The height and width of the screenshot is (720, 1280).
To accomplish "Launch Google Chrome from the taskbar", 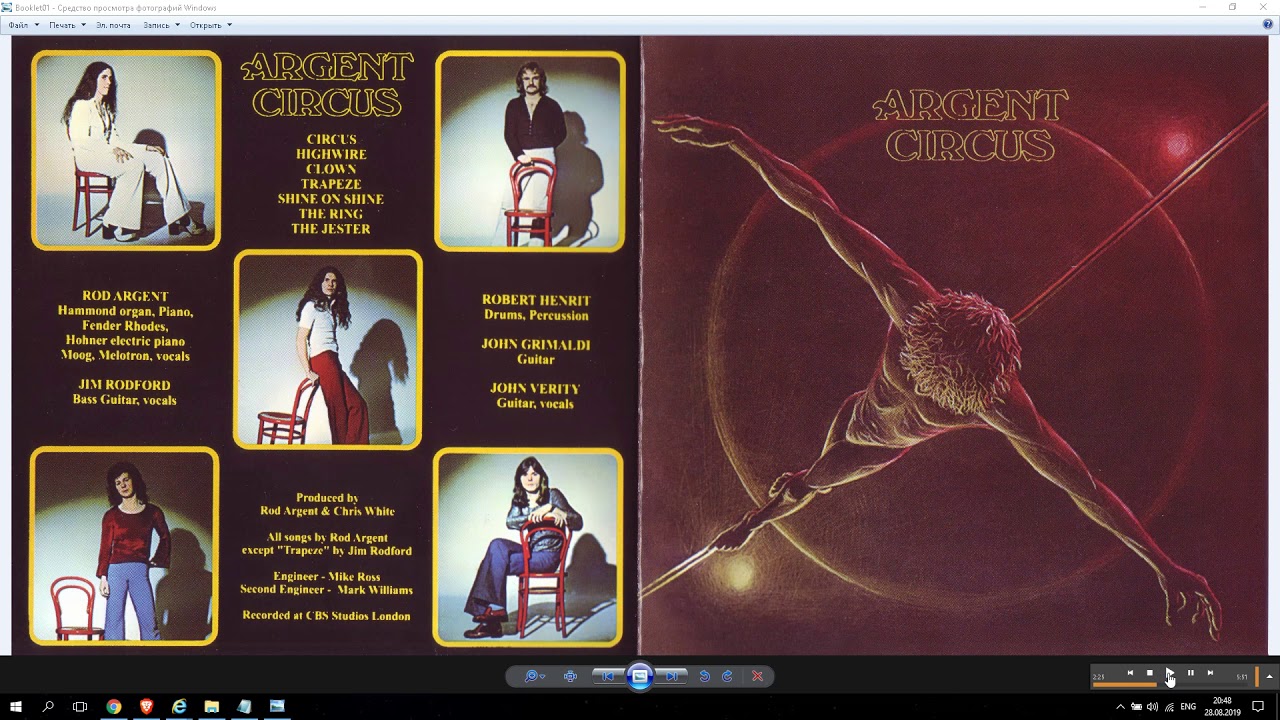I will coord(114,706).
